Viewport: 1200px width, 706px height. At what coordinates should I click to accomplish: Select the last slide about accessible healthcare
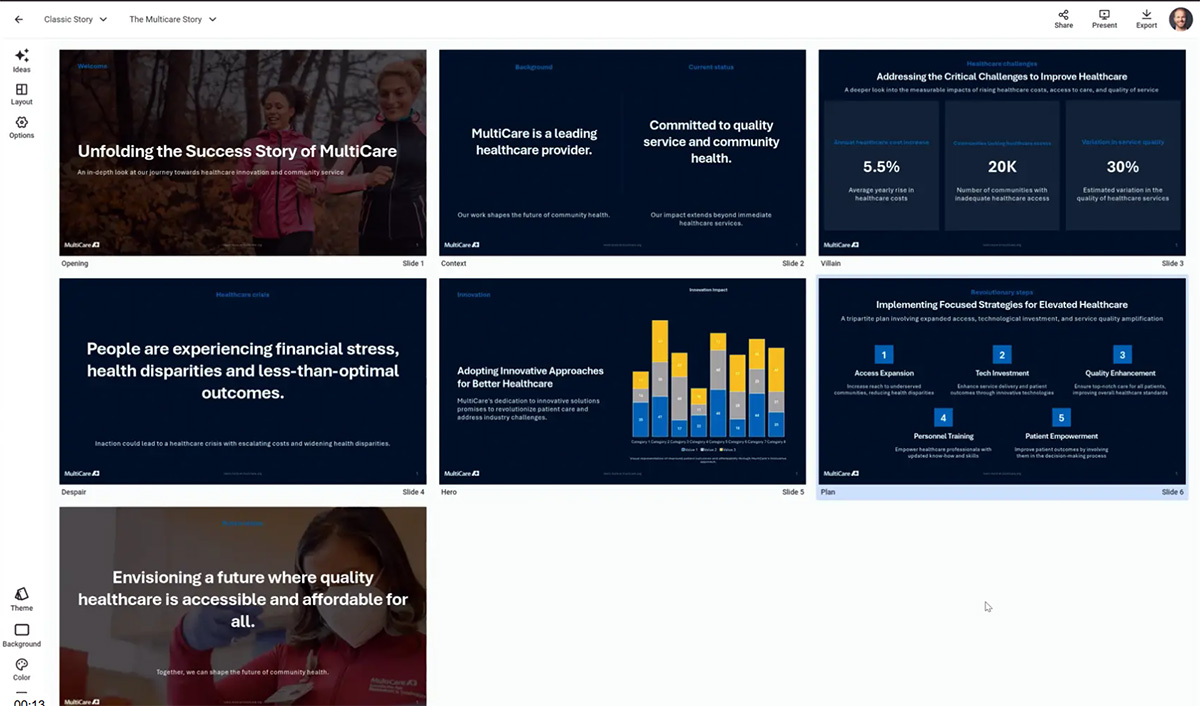(x=243, y=606)
